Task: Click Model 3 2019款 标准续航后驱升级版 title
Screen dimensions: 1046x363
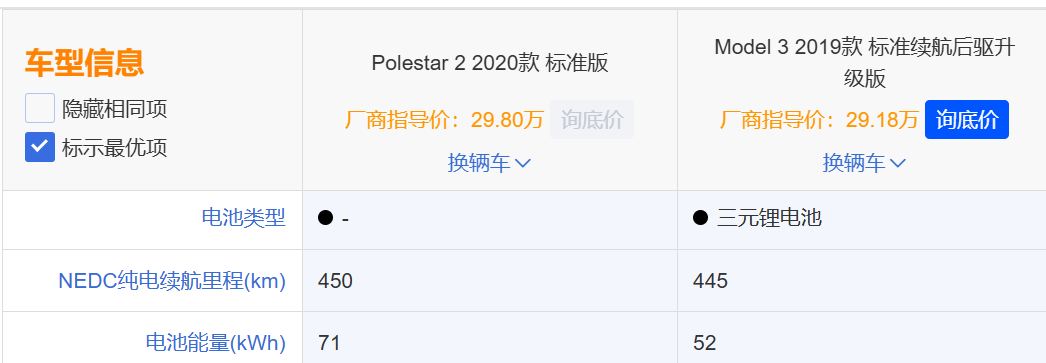Action: [x=865, y=63]
